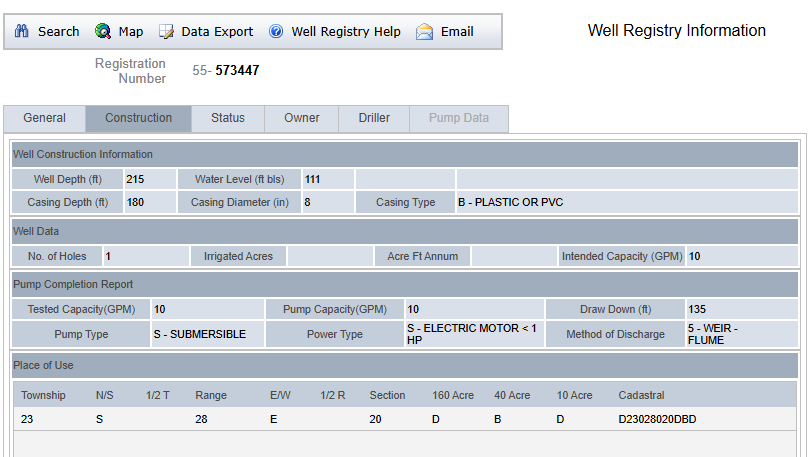This screenshot has height=457, width=810.
Task: Click E/W value E
Action: point(273,419)
